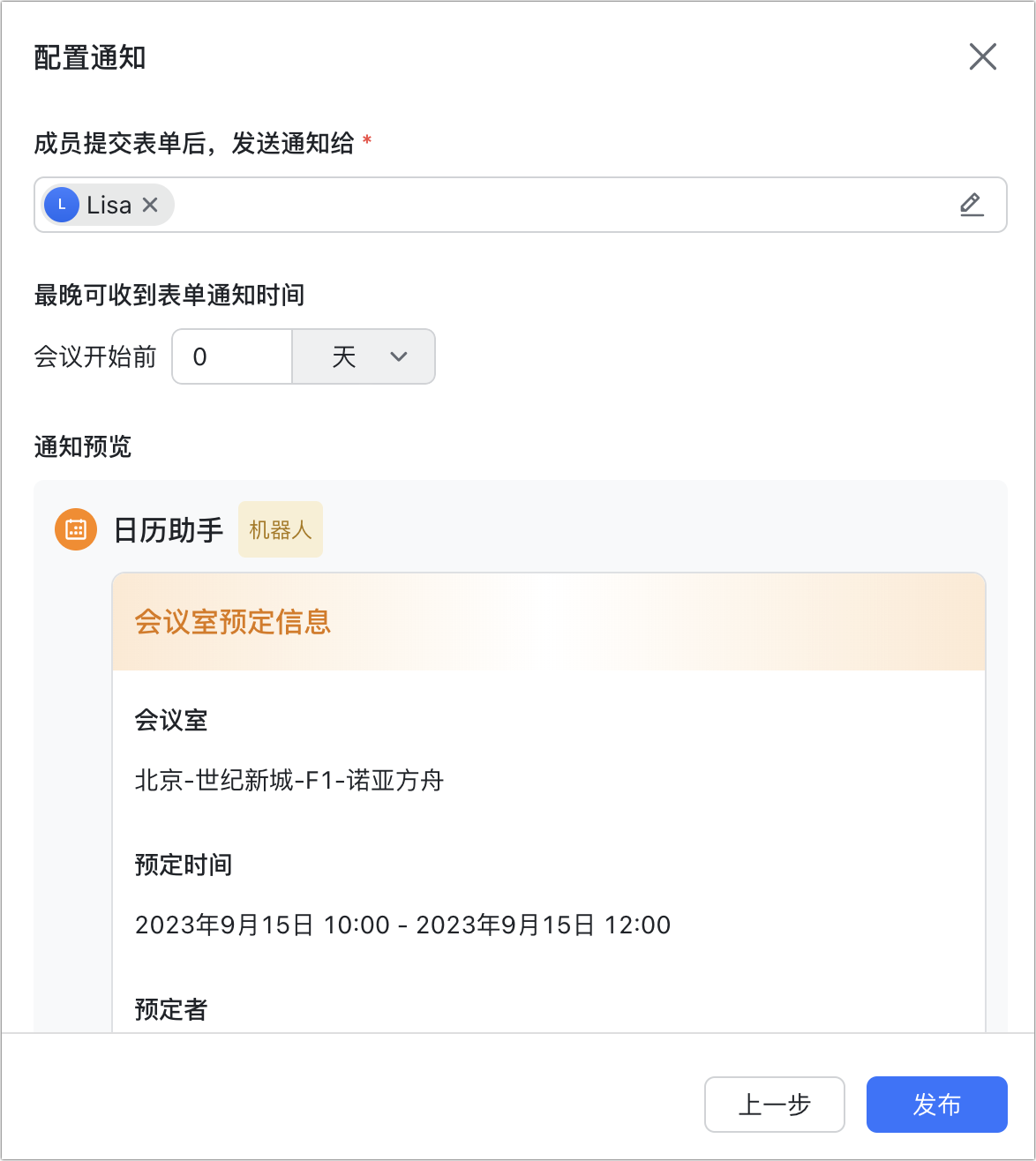Click the 最晚可收到表单通知时间 label

(x=169, y=295)
